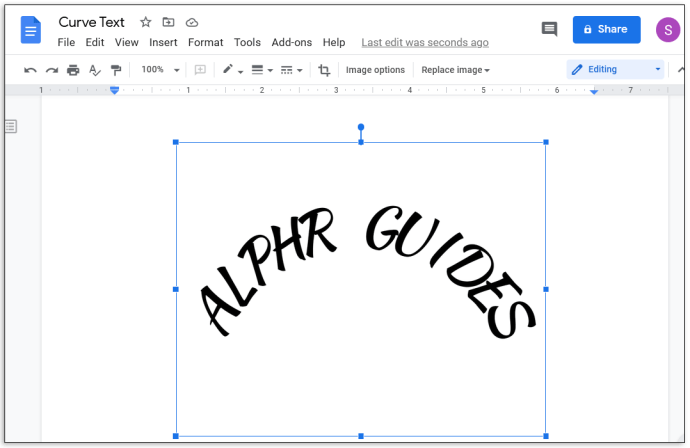Open the document outline sidebar icon
Viewport: 690px width, 448px height.
(11, 126)
